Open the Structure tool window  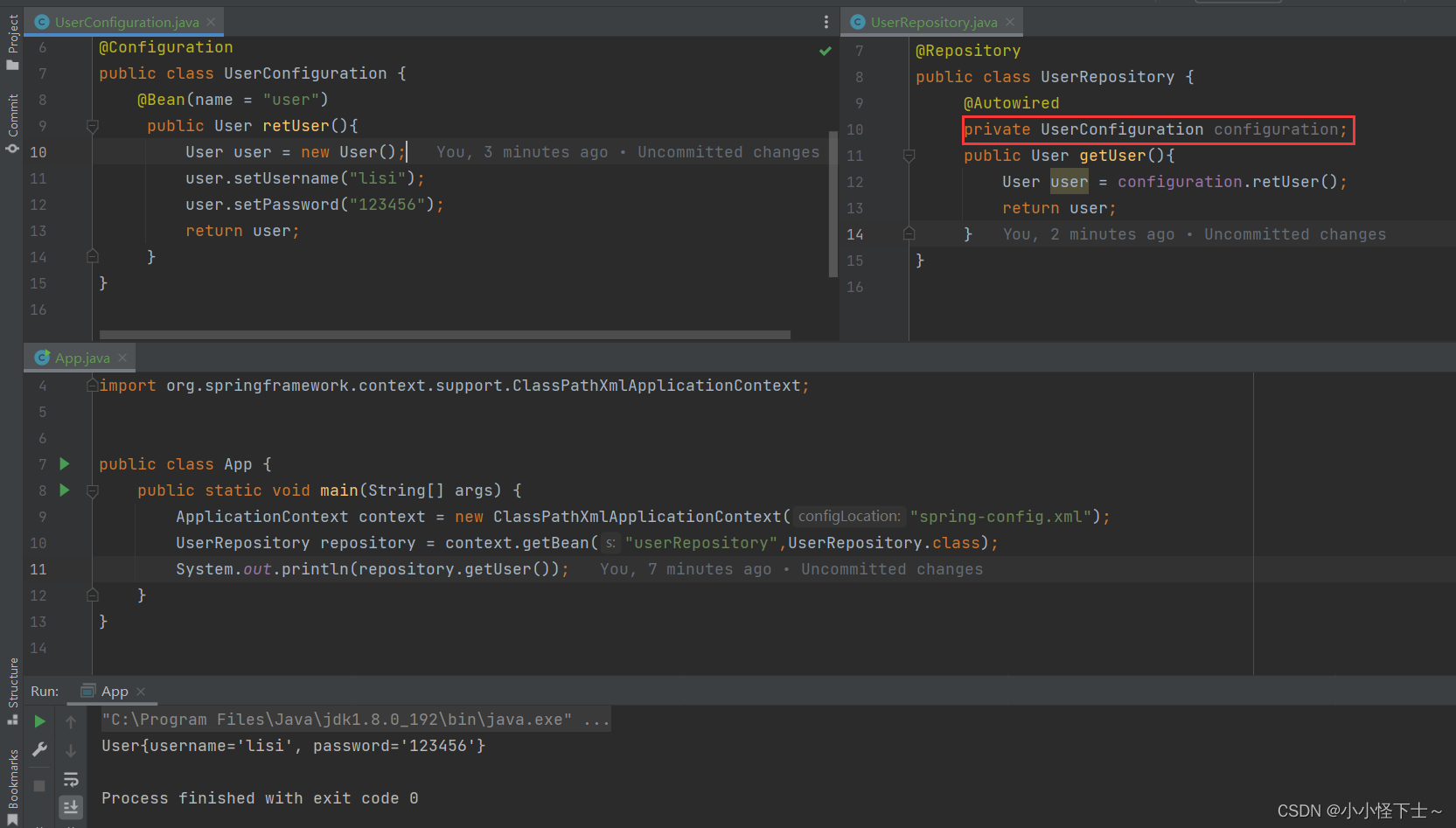(12, 691)
